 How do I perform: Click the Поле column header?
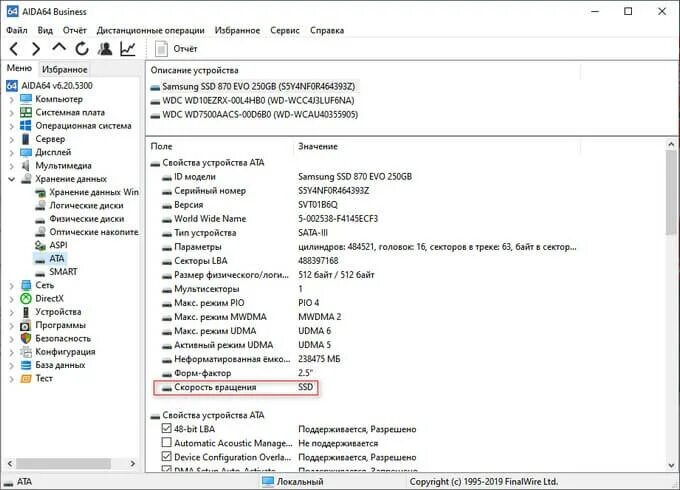222,147
